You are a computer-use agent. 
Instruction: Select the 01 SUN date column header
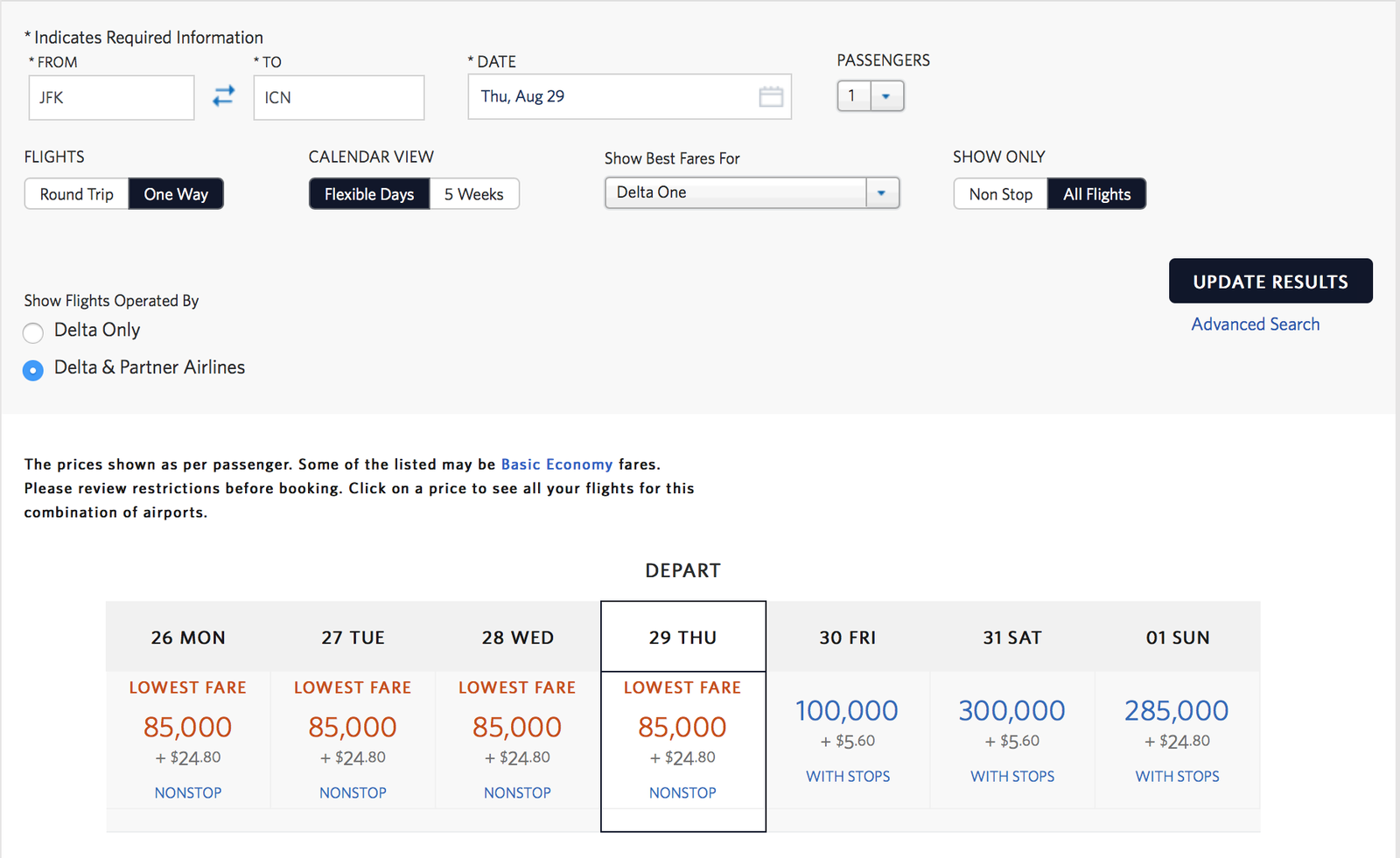[1178, 638]
